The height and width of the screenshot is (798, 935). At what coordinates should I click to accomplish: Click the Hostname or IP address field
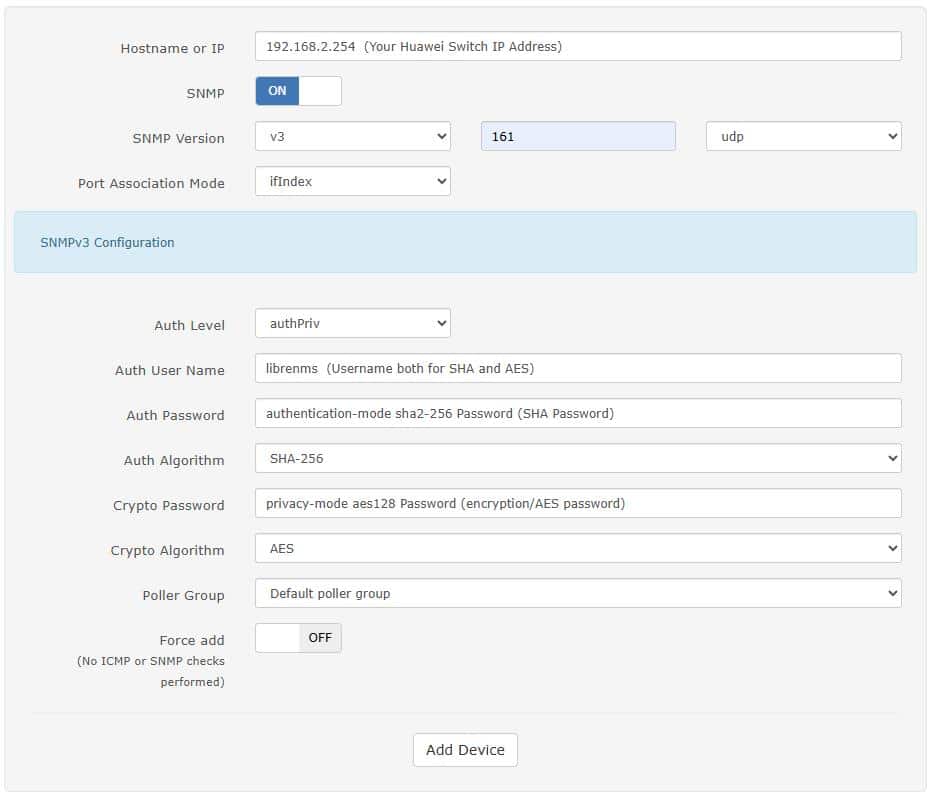[578, 46]
